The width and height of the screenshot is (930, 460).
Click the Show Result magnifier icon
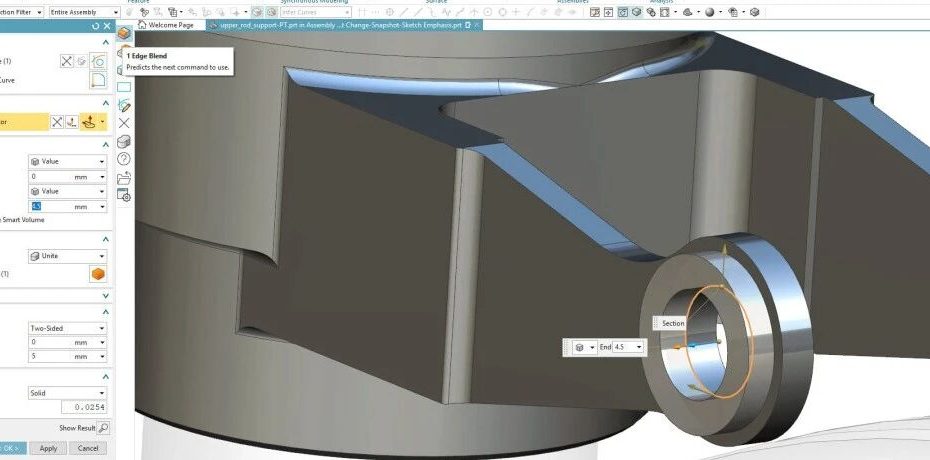[103, 427]
